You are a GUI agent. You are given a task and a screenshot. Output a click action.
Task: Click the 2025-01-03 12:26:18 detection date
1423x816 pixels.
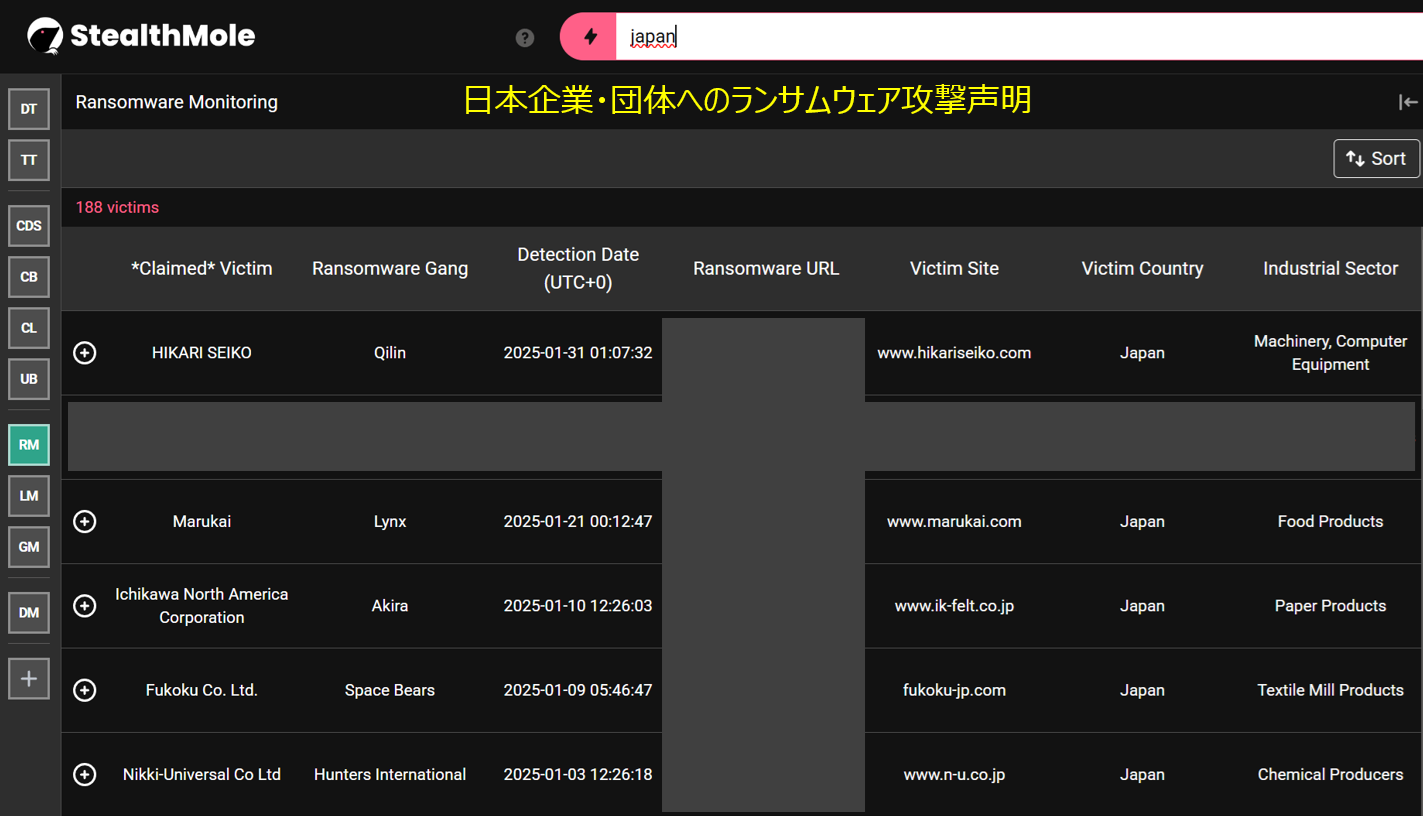click(x=578, y=775)
